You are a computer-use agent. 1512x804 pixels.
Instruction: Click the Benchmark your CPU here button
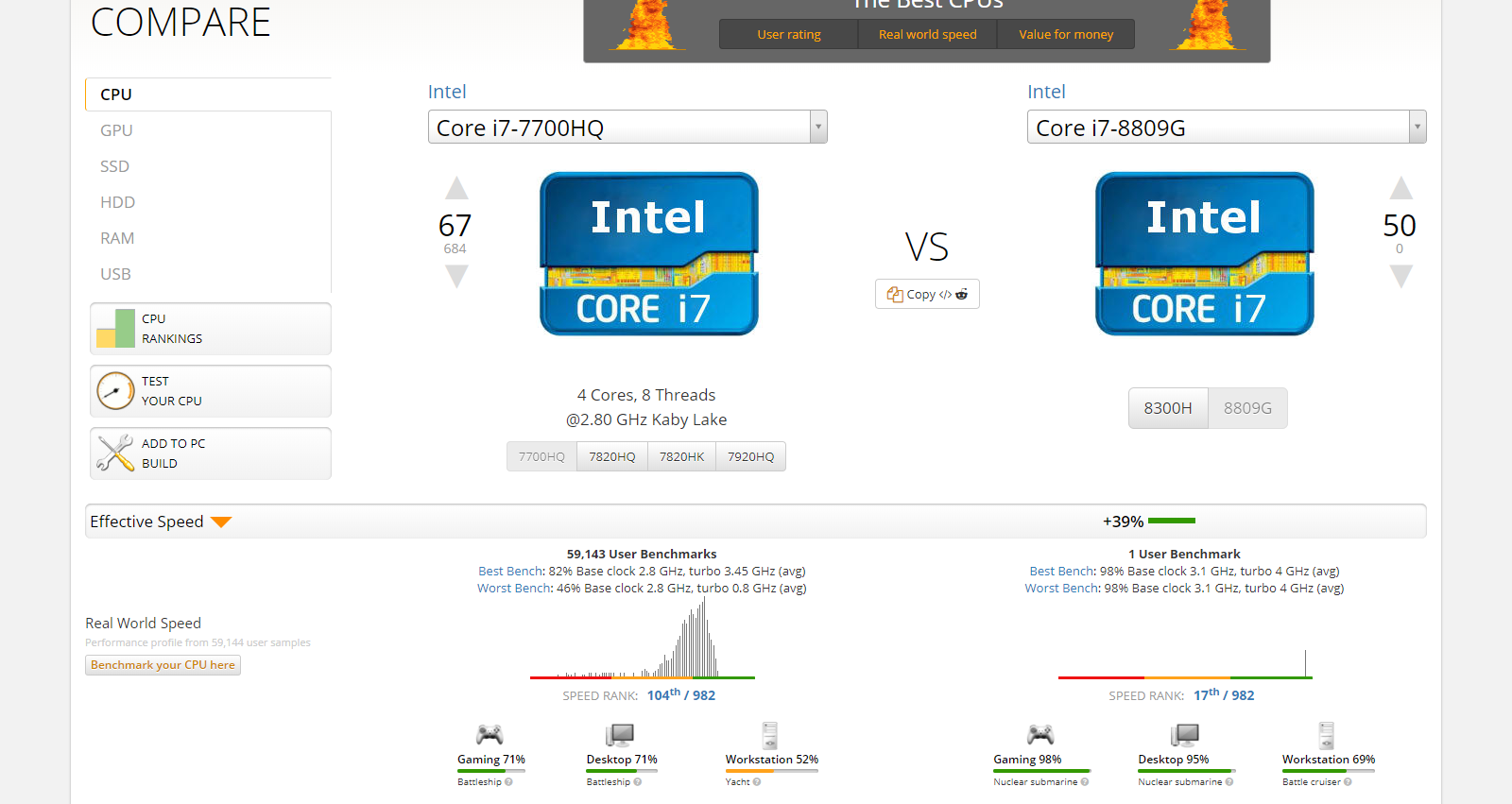coord(163,665)
